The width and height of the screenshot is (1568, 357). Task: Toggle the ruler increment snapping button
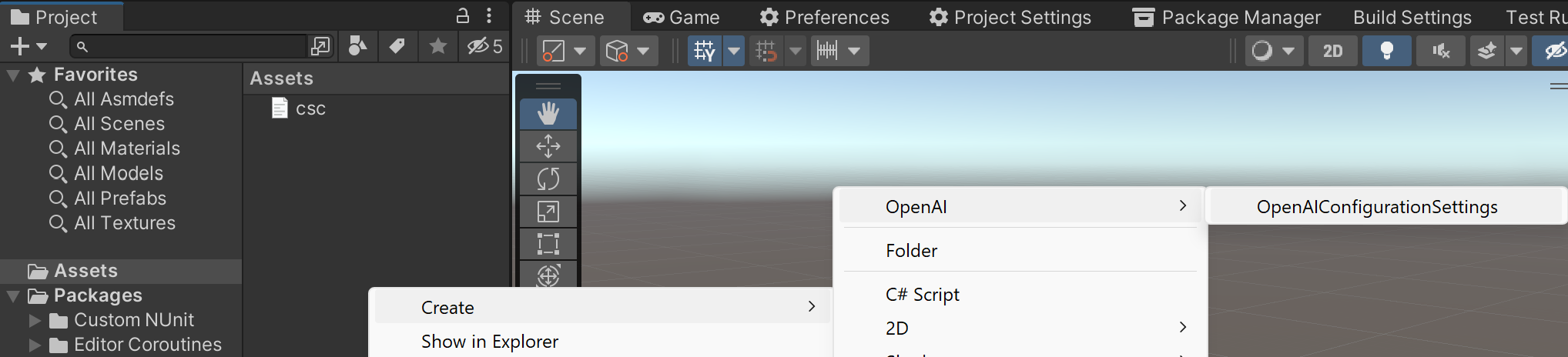827,51
